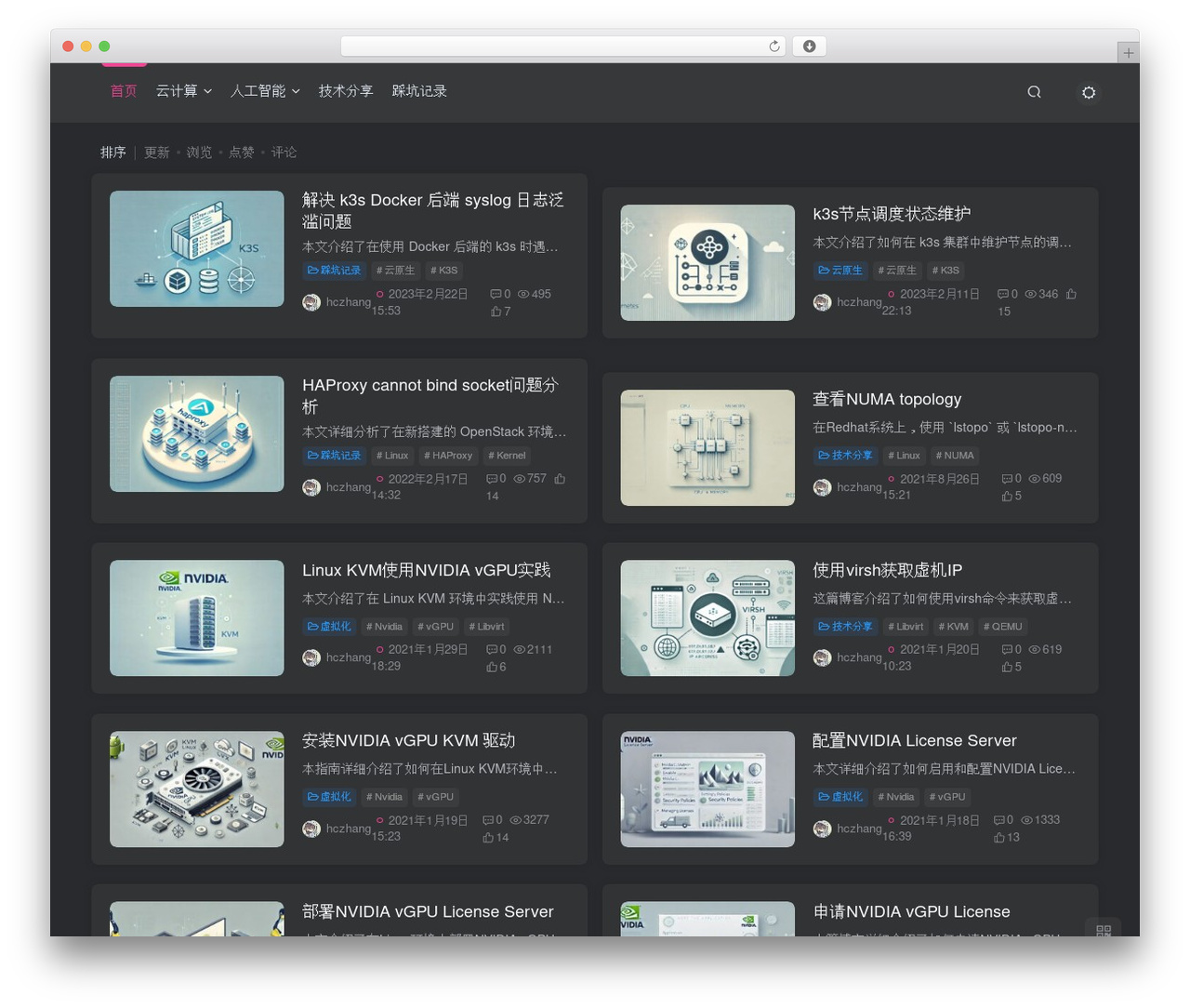
Task: Expand the 云计算 dropdown menu
Action: pos(184,91)
